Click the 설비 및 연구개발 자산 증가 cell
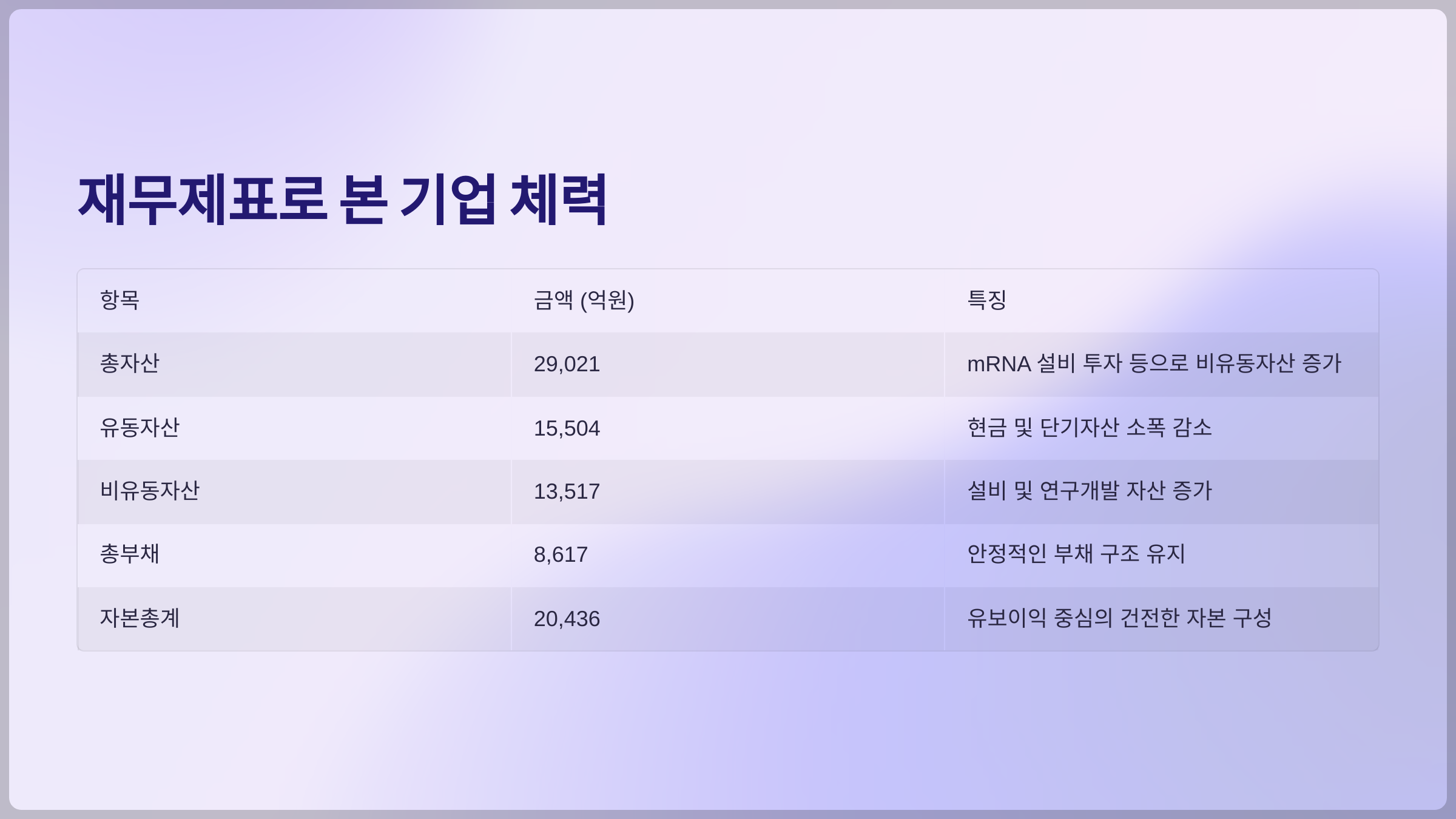The width and height of the screenshot is (1456, 819). pos(1089,491)
